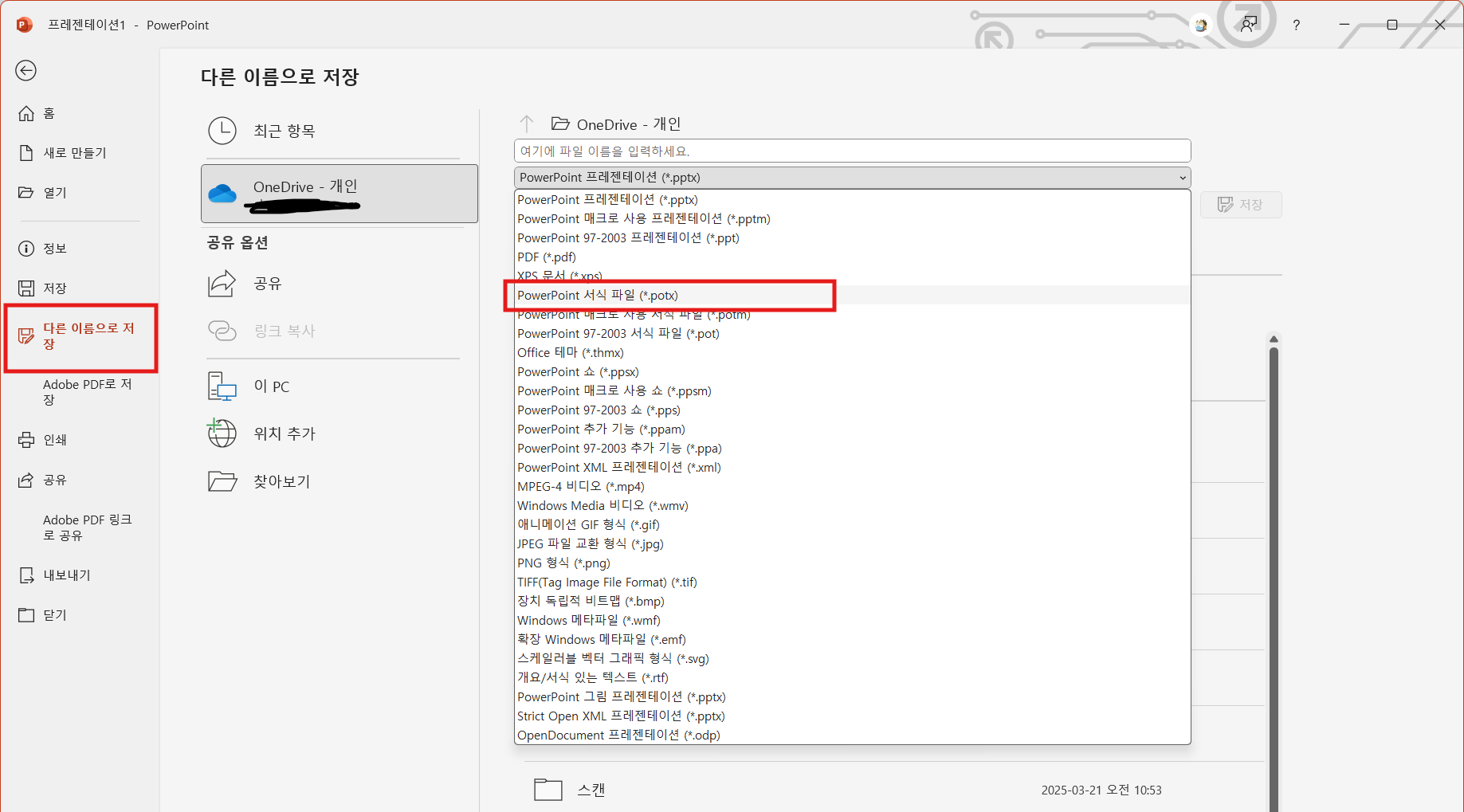Go up one folder level arrow
Image resolution: width=1464 pixels, height=812 pixels.
click(527, 124)
